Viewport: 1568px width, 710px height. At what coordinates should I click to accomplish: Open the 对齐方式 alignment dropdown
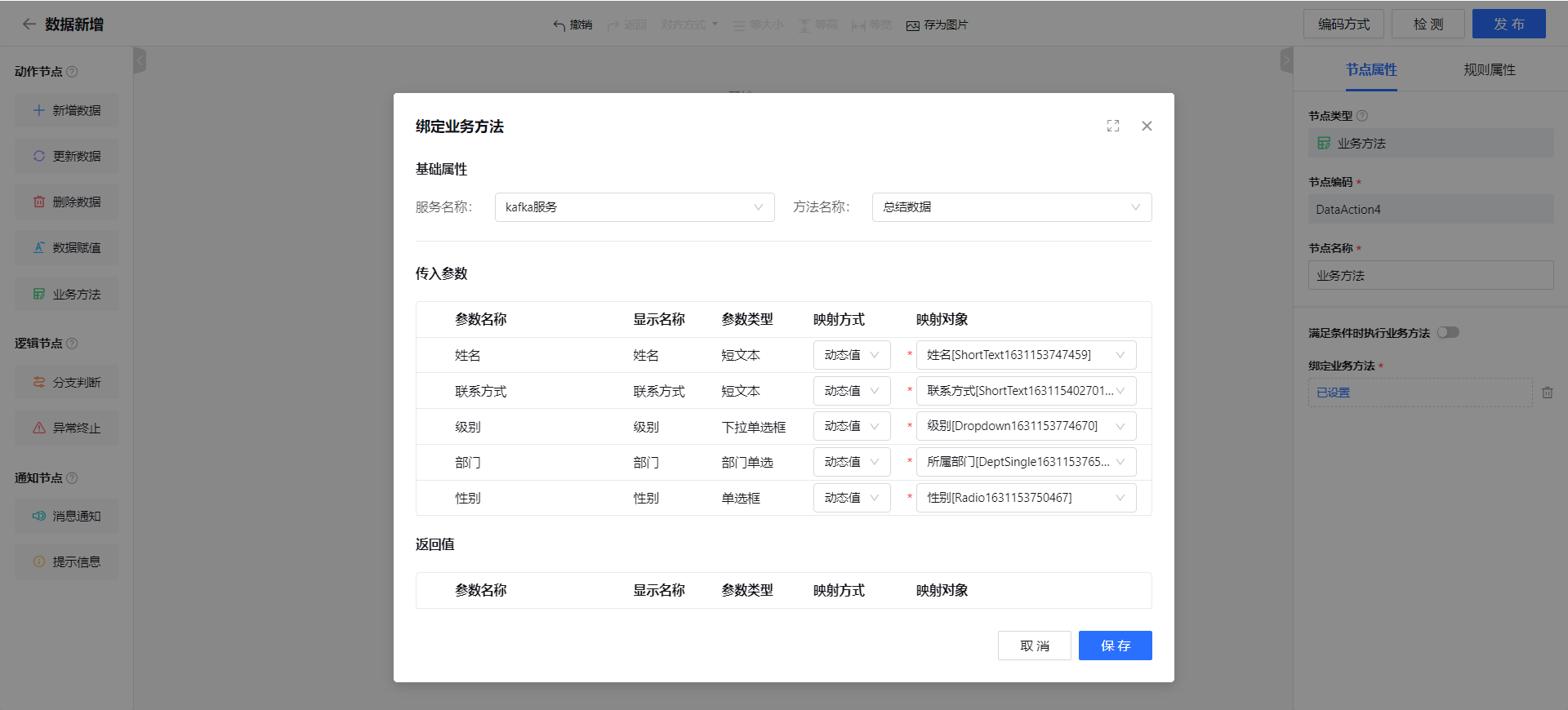689,24
